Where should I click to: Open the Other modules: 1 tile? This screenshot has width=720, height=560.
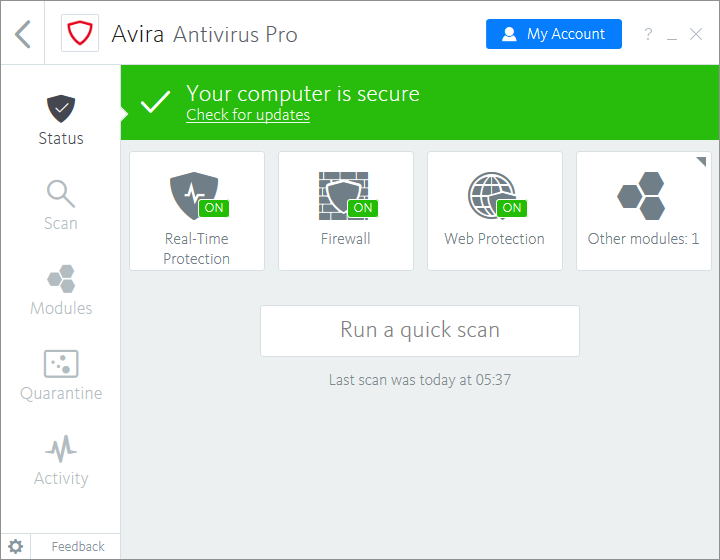pos(643,211)
